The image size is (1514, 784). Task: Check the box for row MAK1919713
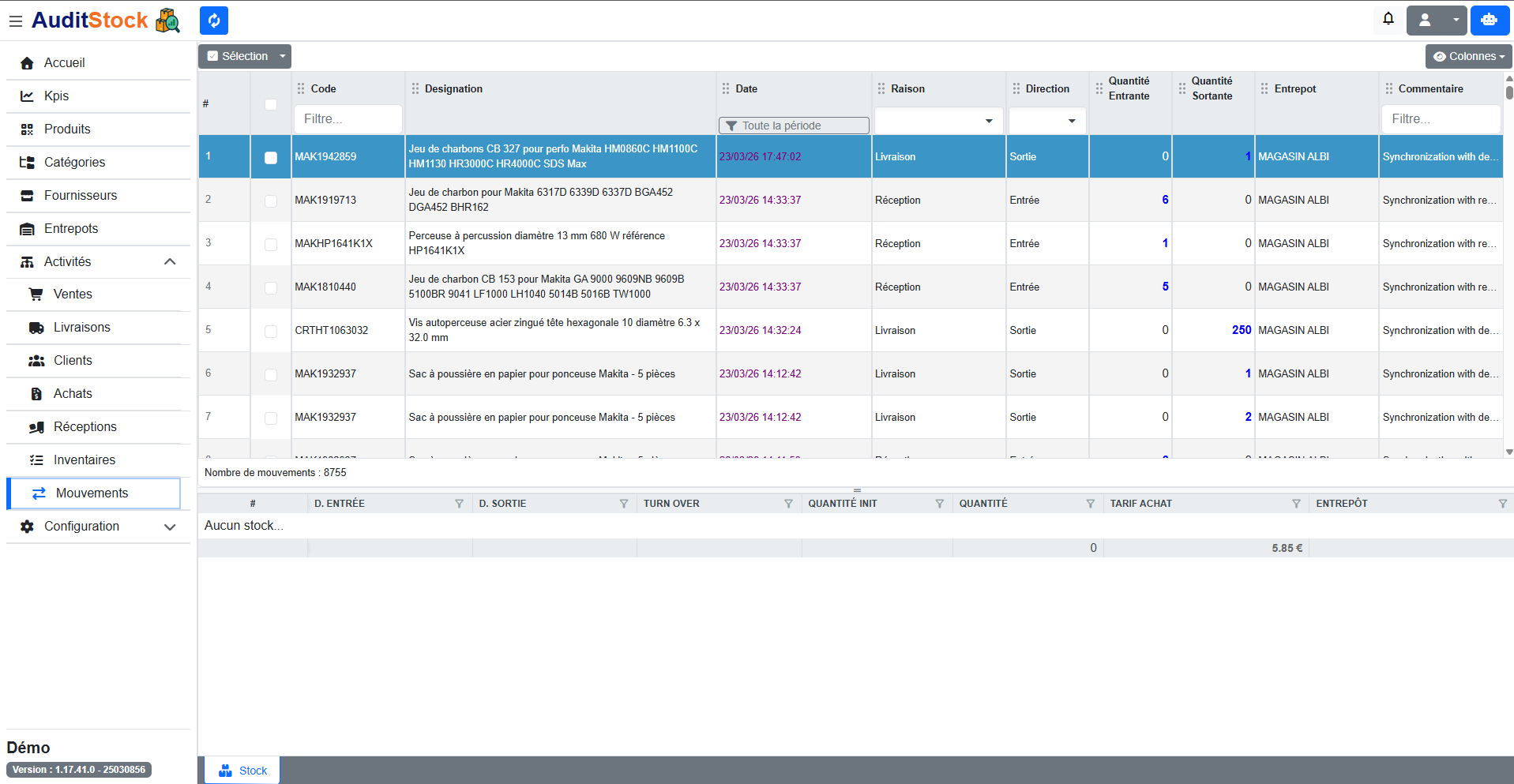click(271, 201)
